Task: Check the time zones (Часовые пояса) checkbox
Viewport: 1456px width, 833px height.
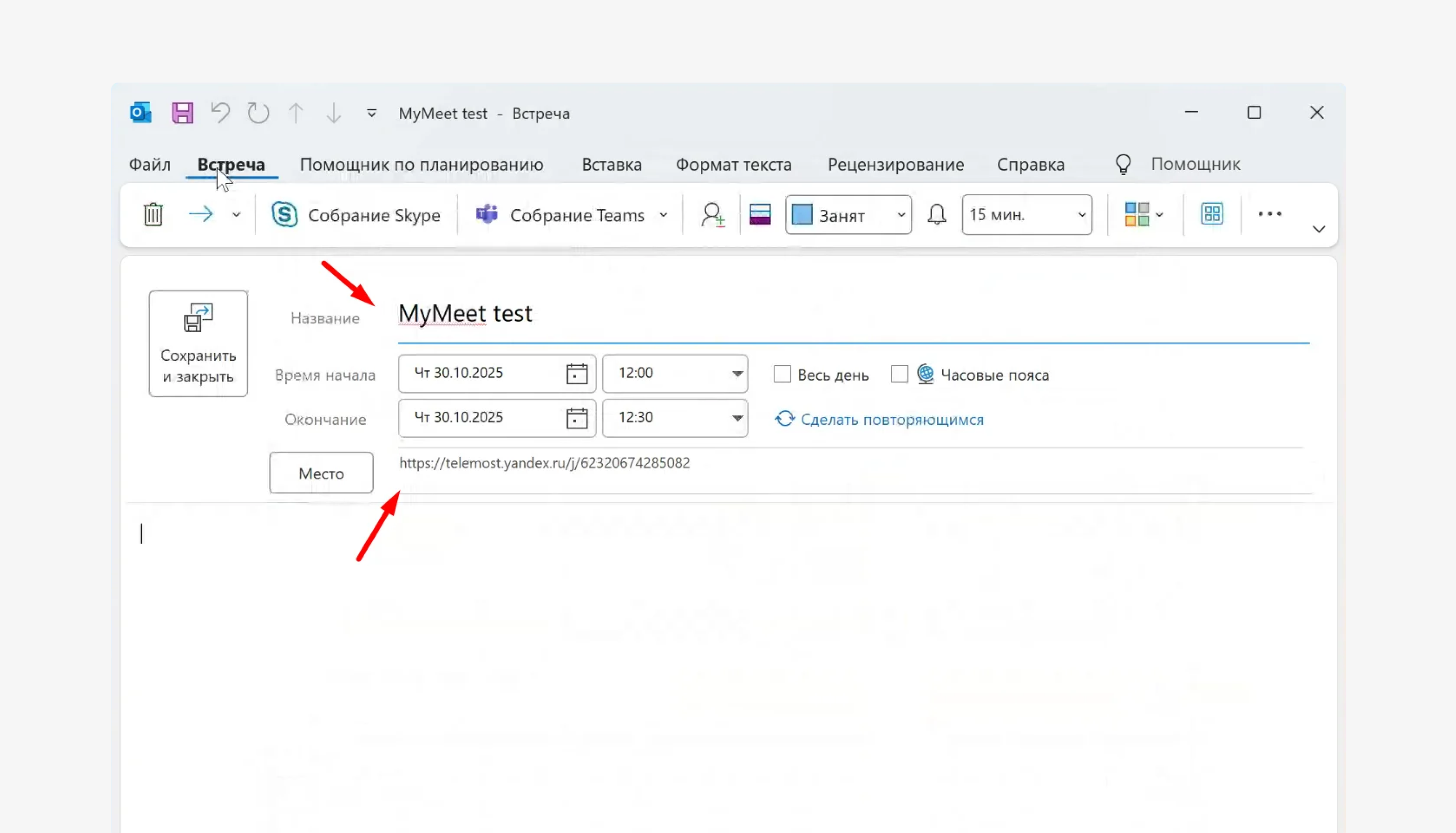Action: click(x=899, y=374)
